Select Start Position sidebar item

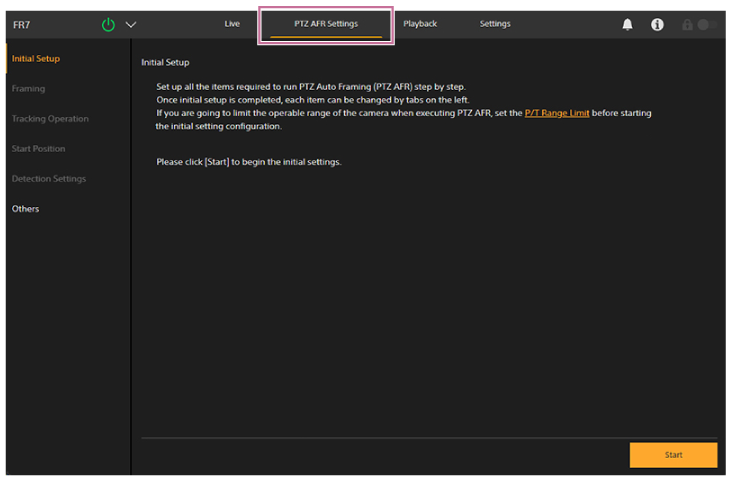click(x=38, y=148)
